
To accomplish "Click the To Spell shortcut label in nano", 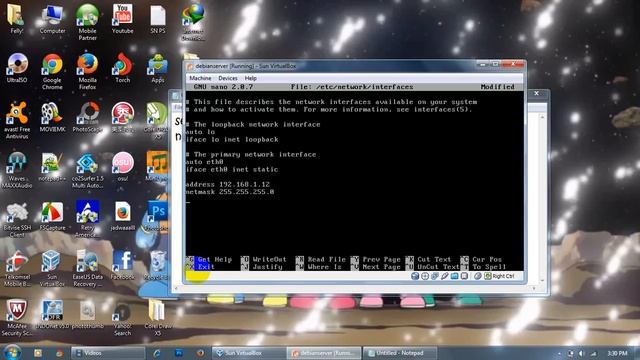I will [489, 267].
